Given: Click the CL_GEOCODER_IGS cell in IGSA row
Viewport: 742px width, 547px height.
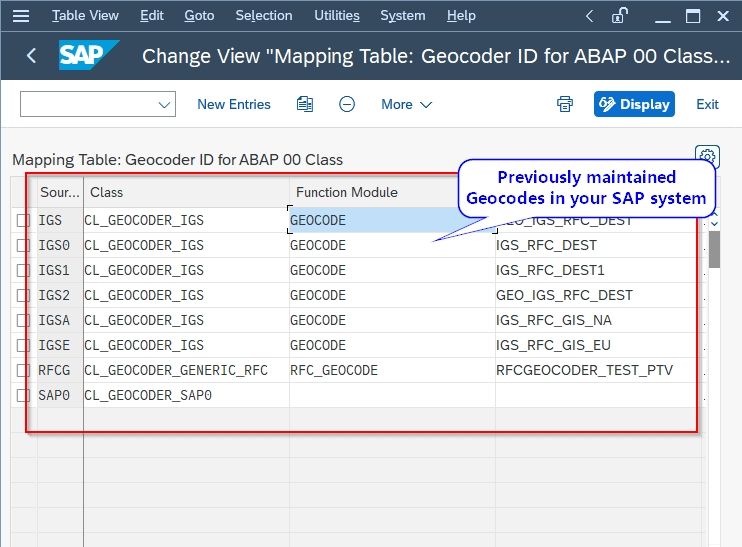Looking at the screenshot, I should tap(186, 321).
